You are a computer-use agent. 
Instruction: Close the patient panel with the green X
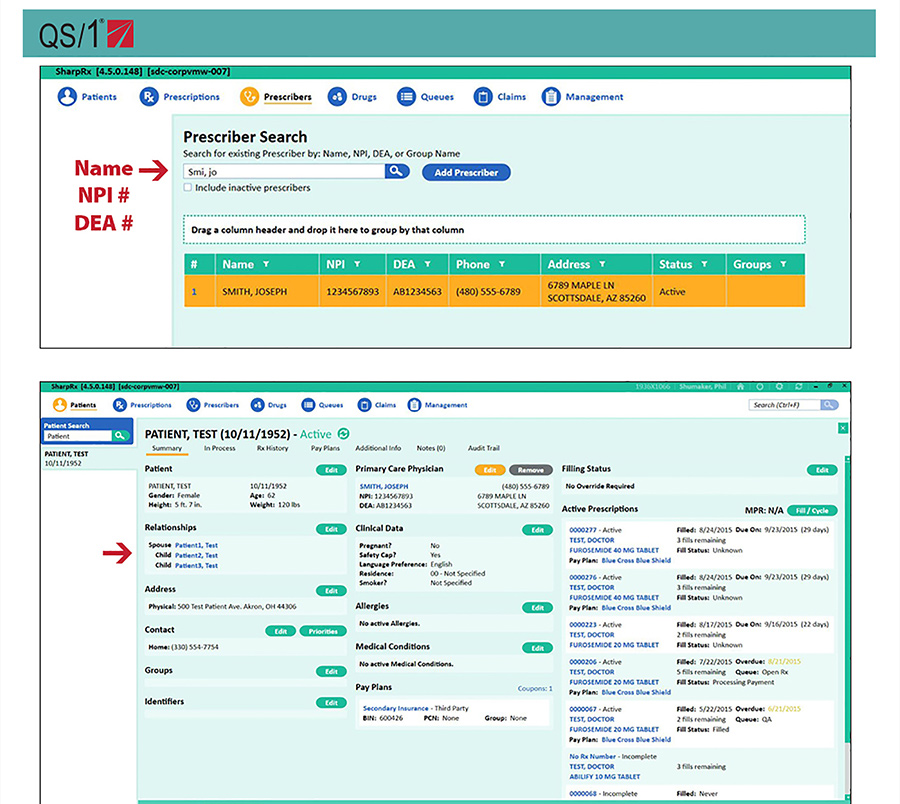coord(843,428)
